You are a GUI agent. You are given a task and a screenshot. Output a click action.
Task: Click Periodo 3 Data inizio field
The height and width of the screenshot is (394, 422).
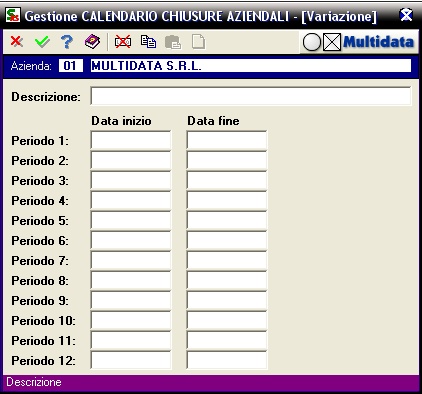131,180
